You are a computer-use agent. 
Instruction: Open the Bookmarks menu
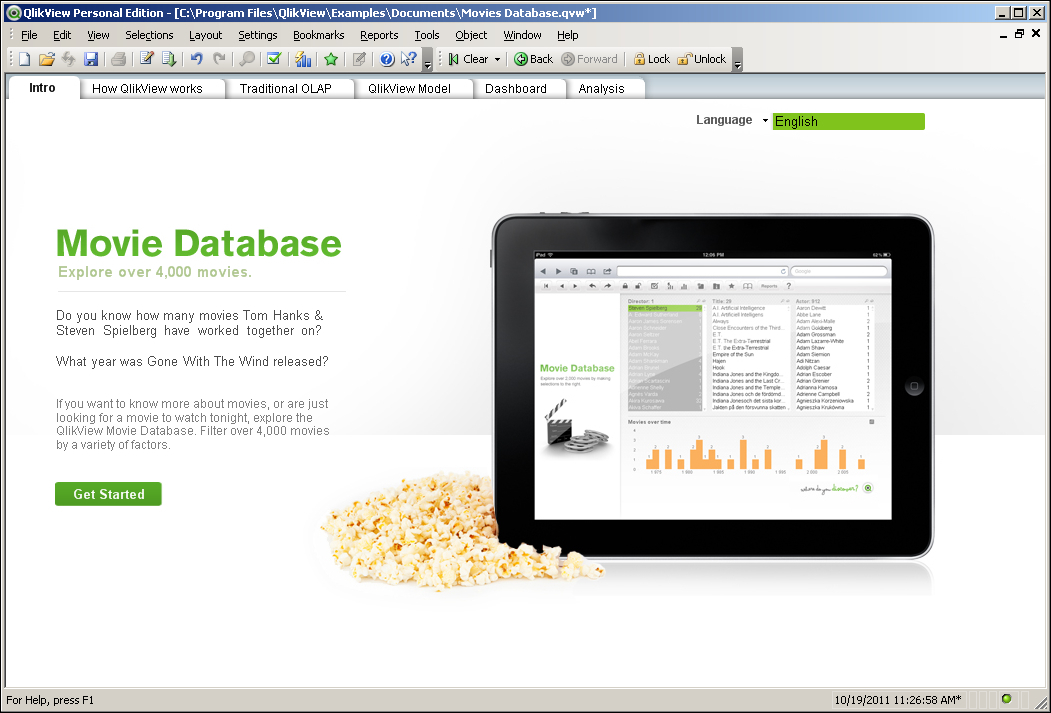tap(318, 34)
